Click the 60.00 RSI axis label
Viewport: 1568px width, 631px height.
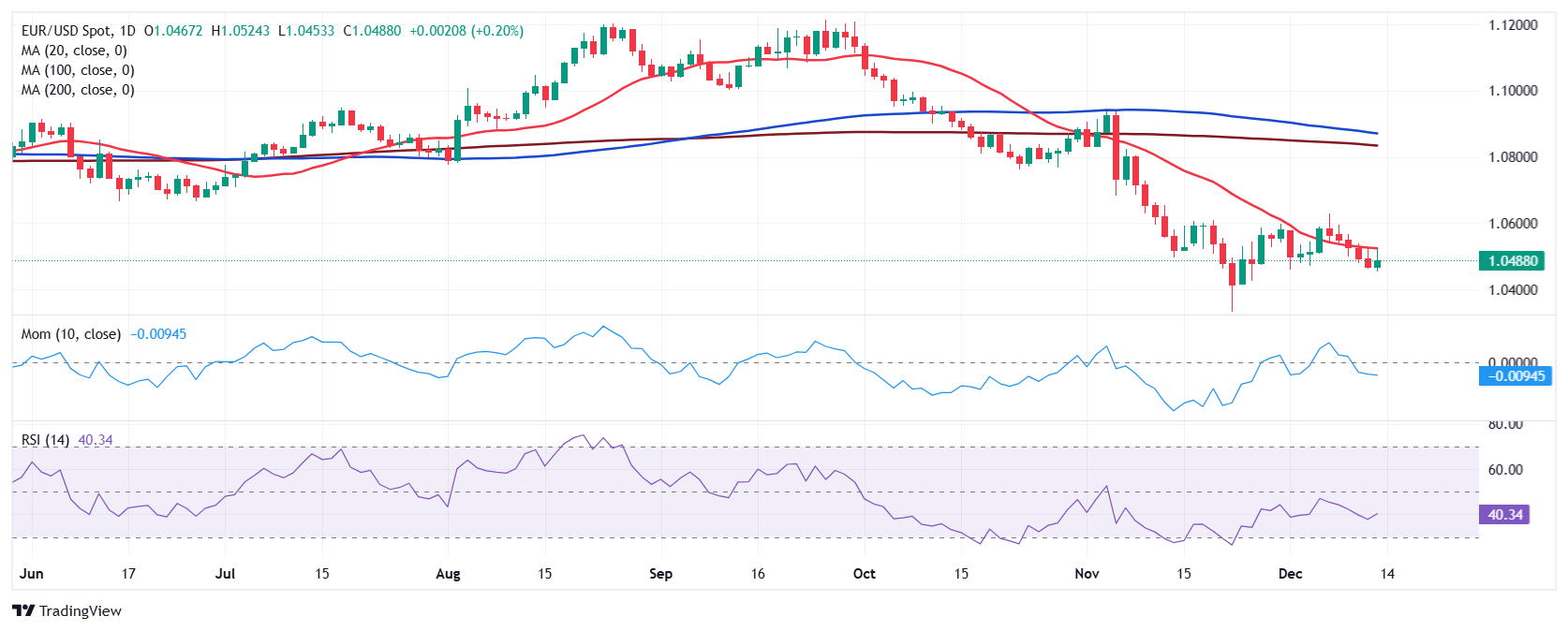tap(1505, 470)
